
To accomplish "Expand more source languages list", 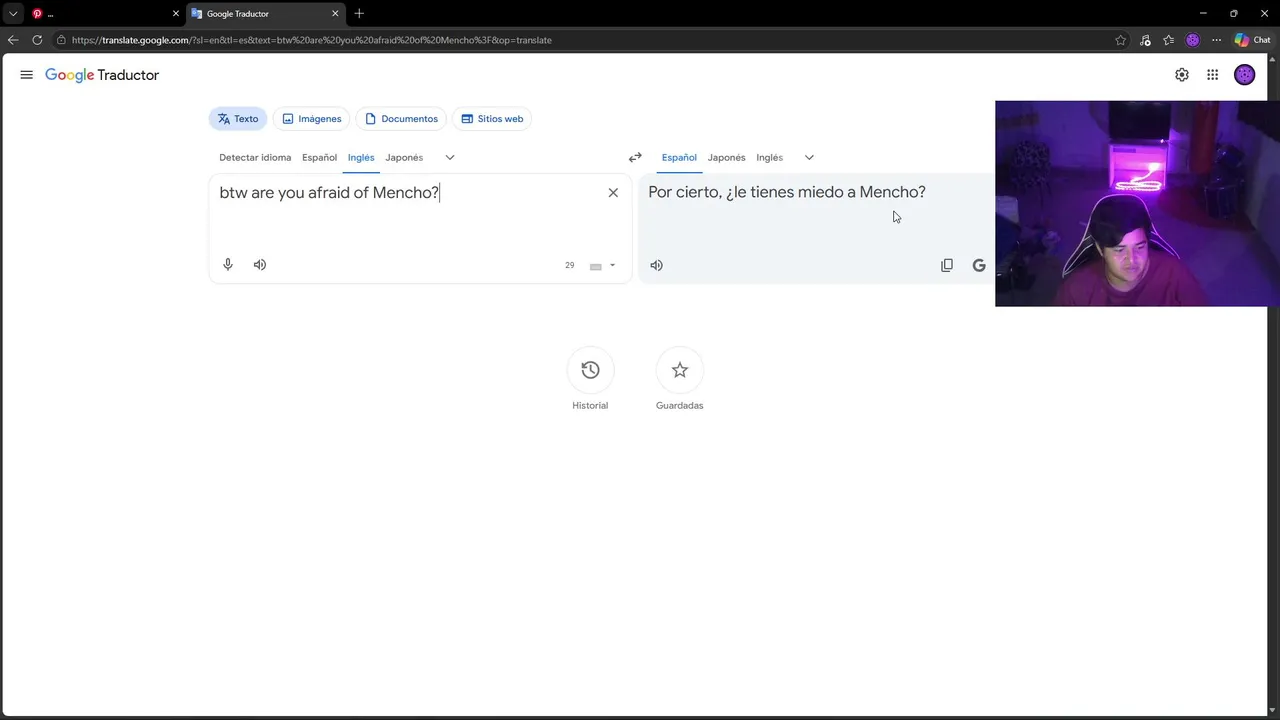I will pyautogui.click(x=450, y=157).
